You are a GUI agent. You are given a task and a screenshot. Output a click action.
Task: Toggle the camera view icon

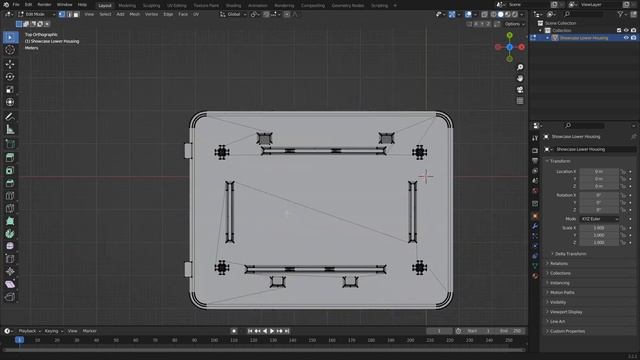520,89
